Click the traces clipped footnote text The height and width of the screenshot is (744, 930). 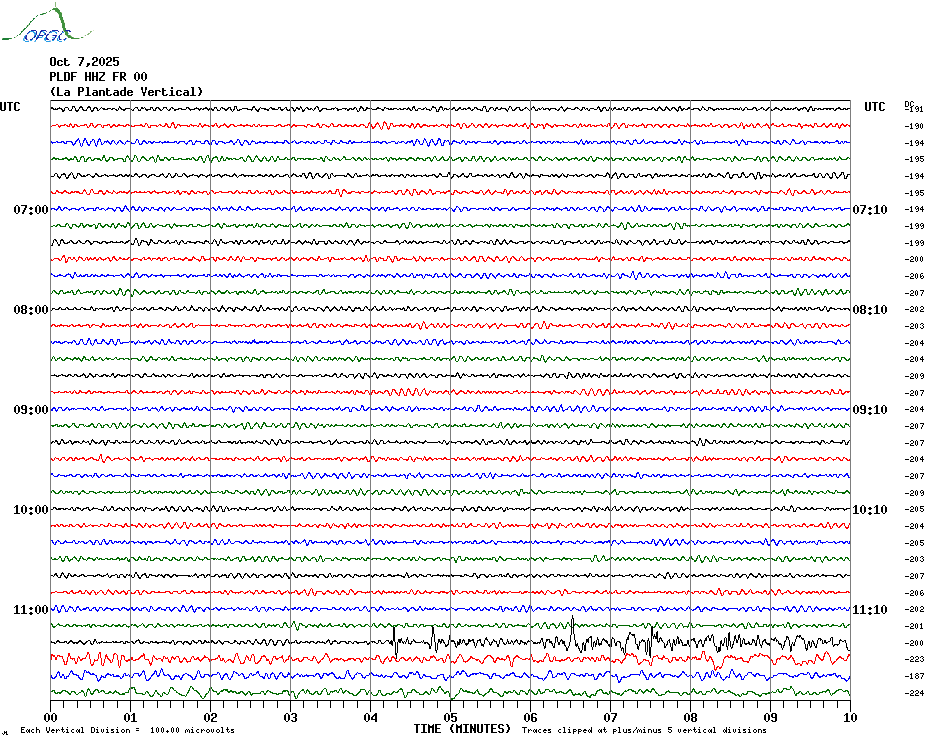[644, 731]
